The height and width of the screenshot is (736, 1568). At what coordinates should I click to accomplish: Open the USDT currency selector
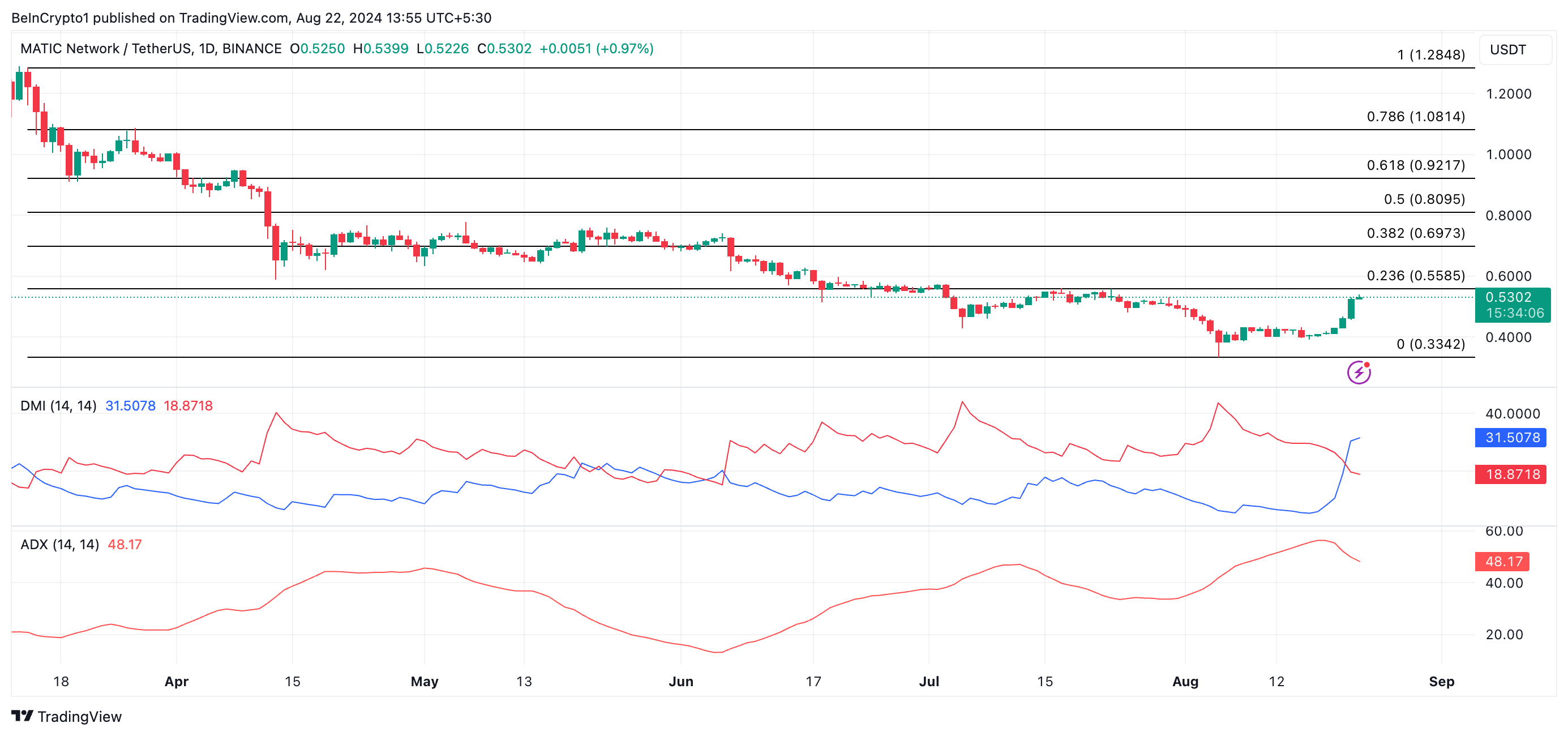pyautogui.click(x=1514, y=50)
